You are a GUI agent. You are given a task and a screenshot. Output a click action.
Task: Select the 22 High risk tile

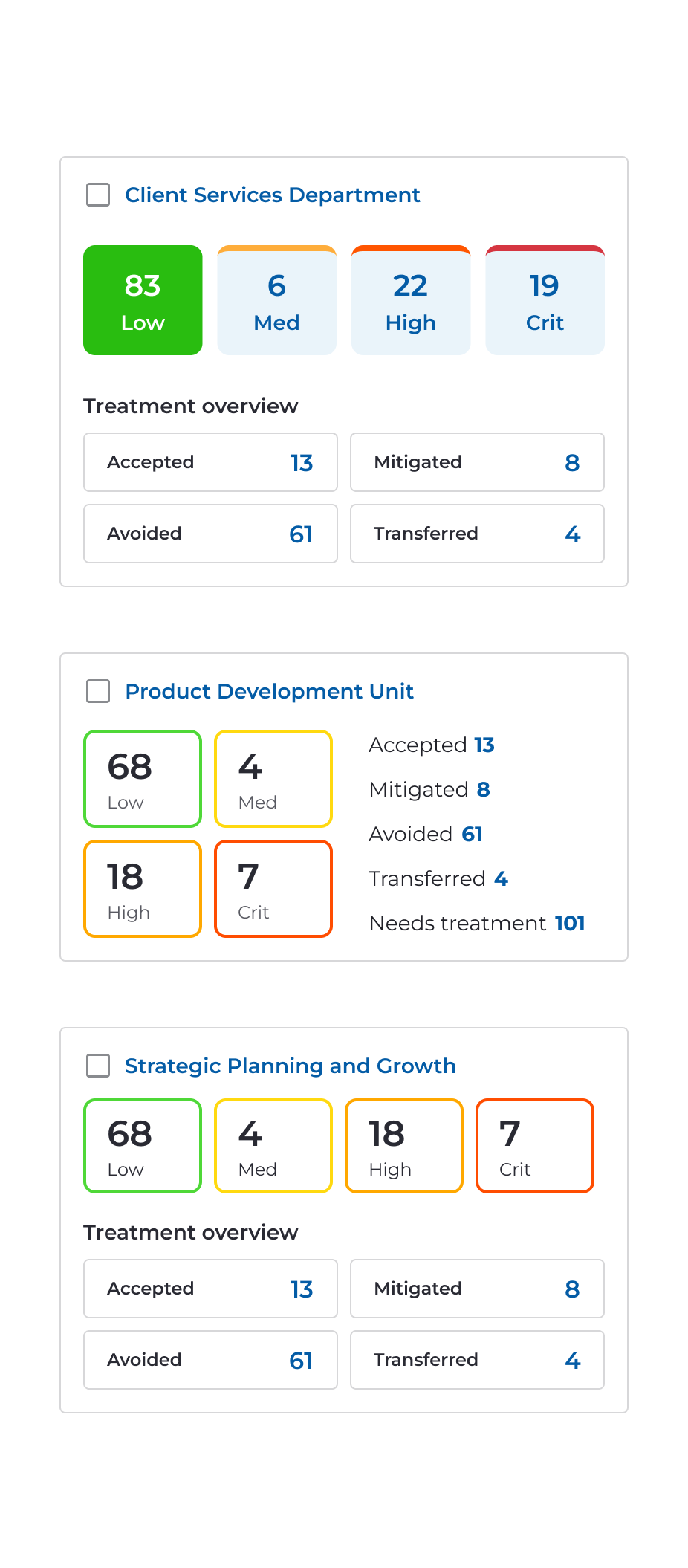point(411,300)
